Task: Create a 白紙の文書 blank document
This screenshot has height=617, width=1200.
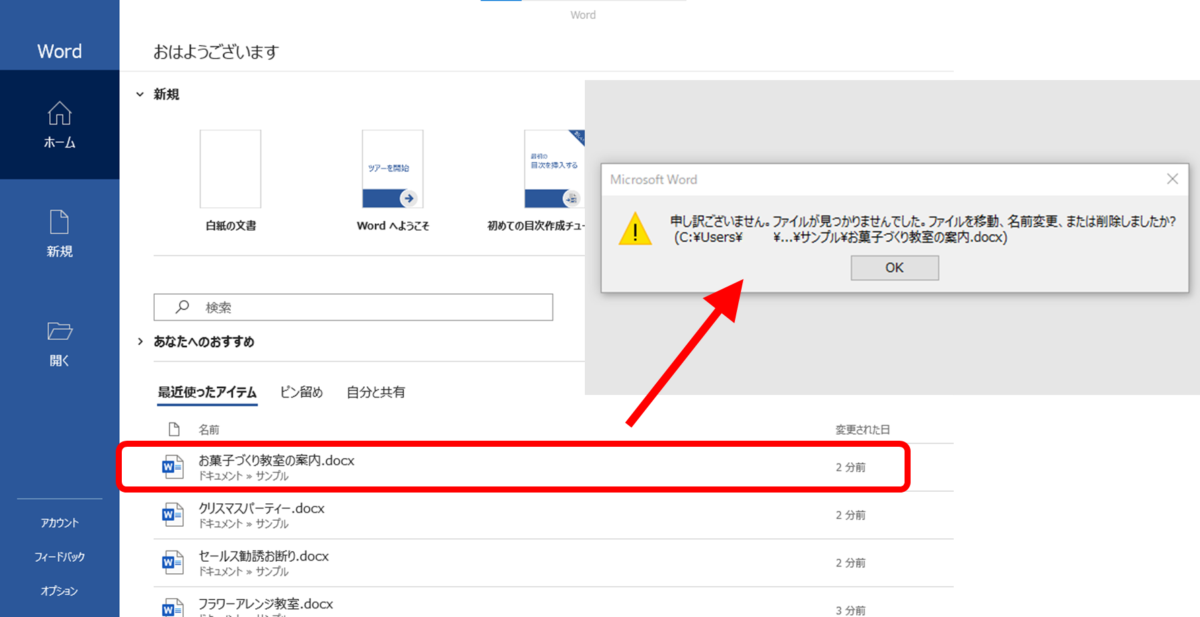Action: 230,181
